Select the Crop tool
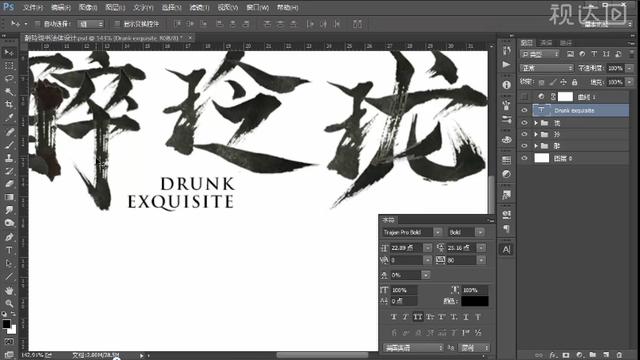Viewport: 640px width, 360px height. (9, 104)
